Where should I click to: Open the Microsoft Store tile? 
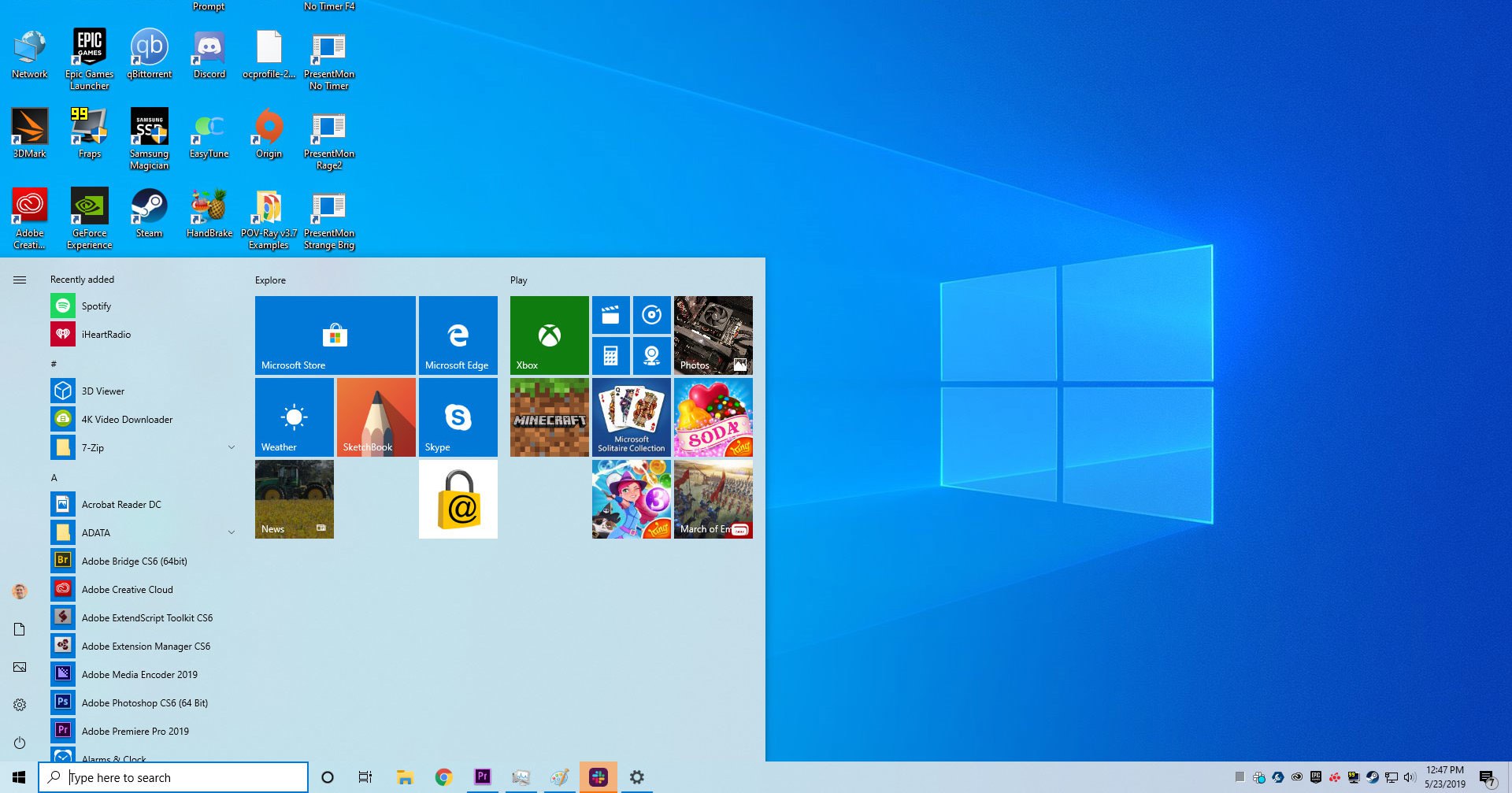click(x=335, y=335)
